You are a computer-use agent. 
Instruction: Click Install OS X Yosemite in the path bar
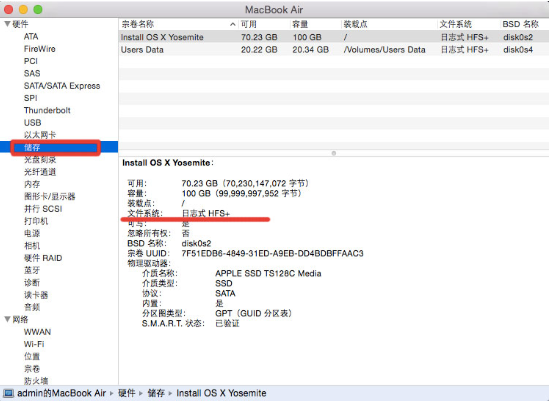point(221,393)
